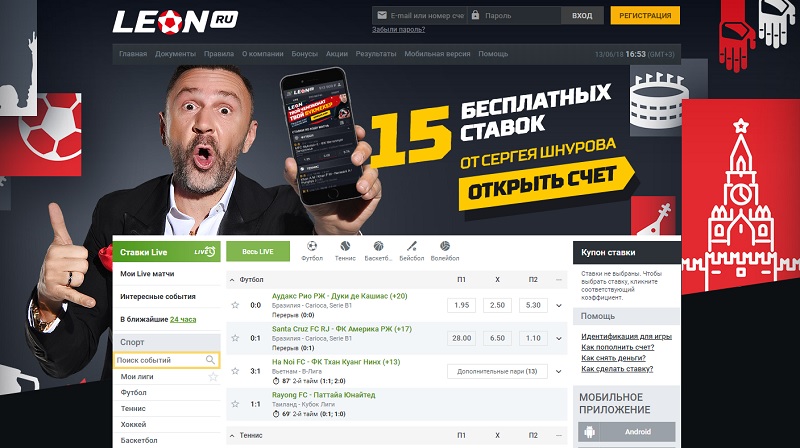Open the Результаты menu item

click(376, 54)
